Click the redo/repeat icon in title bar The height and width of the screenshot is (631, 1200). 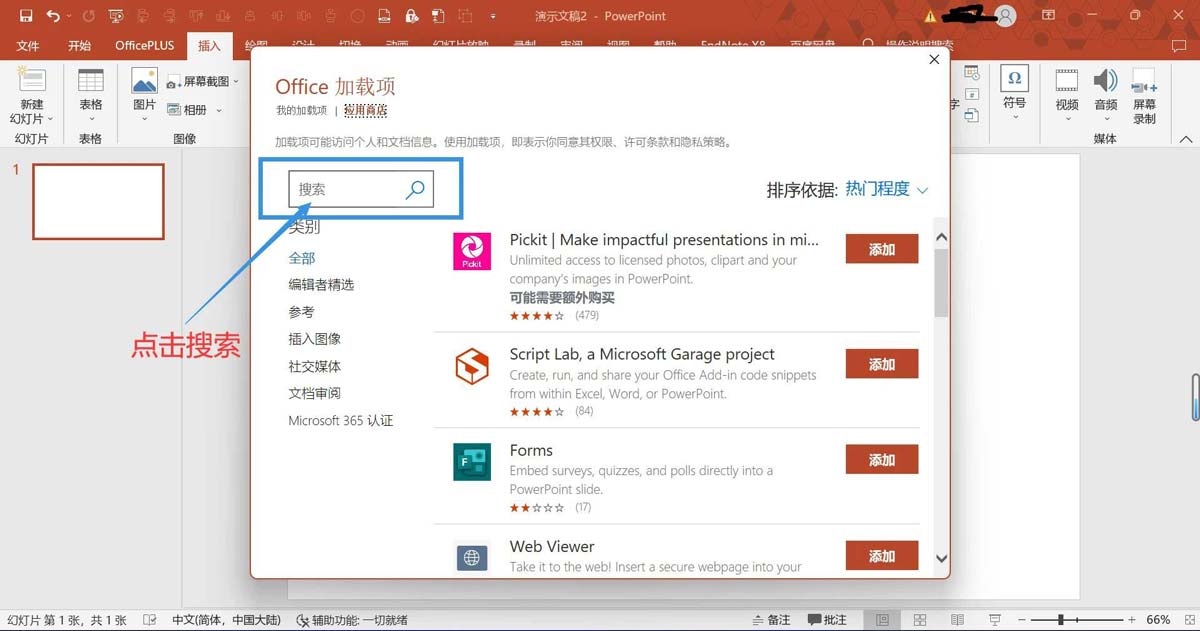(88, 16)
